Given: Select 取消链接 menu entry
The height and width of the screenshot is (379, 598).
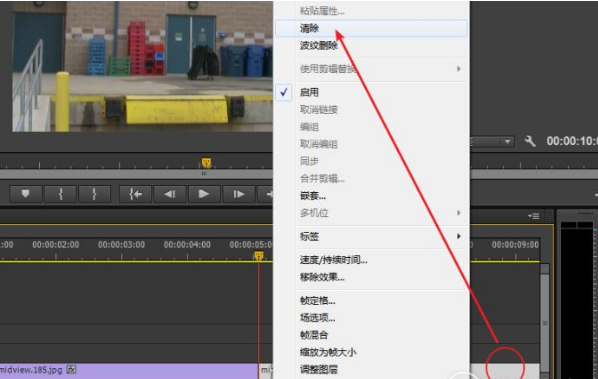Looking at the screenshot, I should click(x=371, y=110).
